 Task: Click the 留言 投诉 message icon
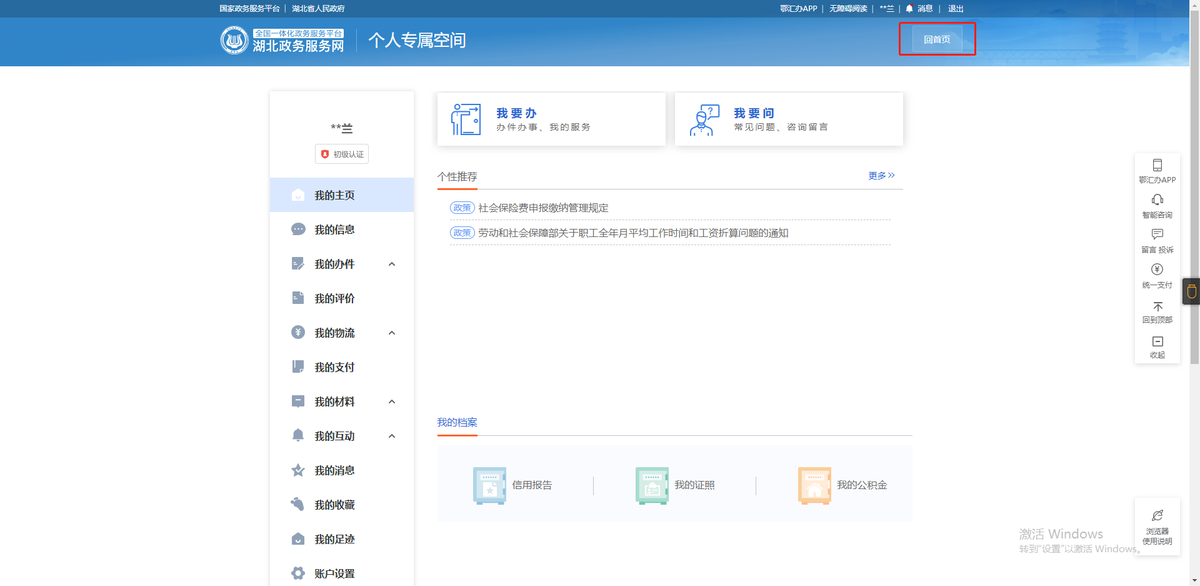[1157, 235]
